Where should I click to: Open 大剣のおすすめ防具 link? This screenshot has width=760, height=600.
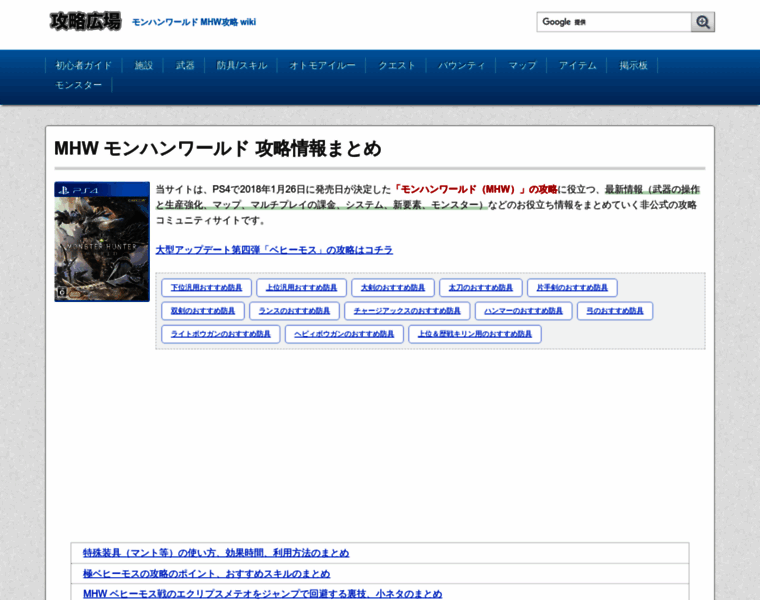pos(393,287)
